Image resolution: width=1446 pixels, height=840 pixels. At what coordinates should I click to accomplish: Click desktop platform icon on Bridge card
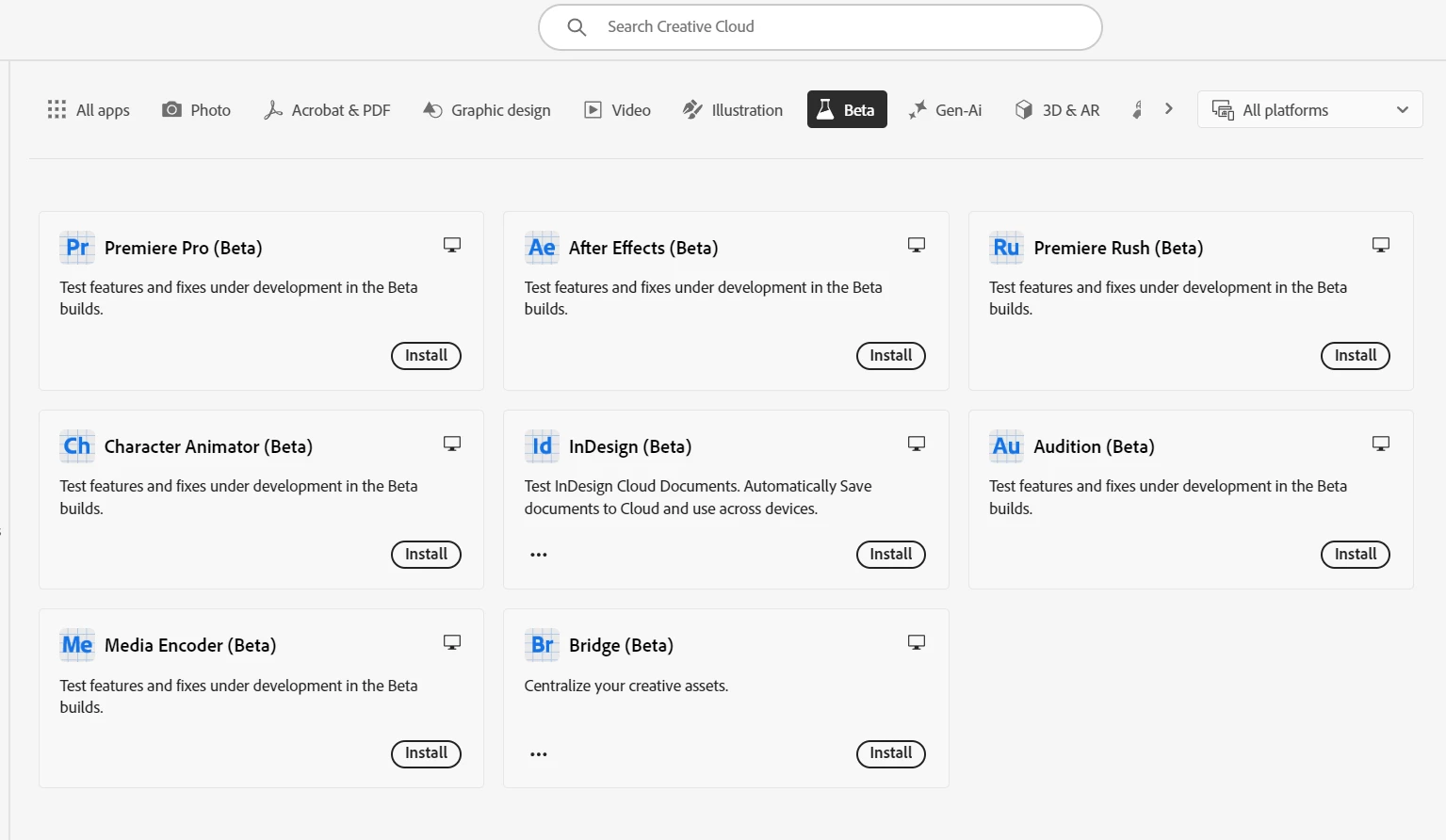tap(917, 642)
